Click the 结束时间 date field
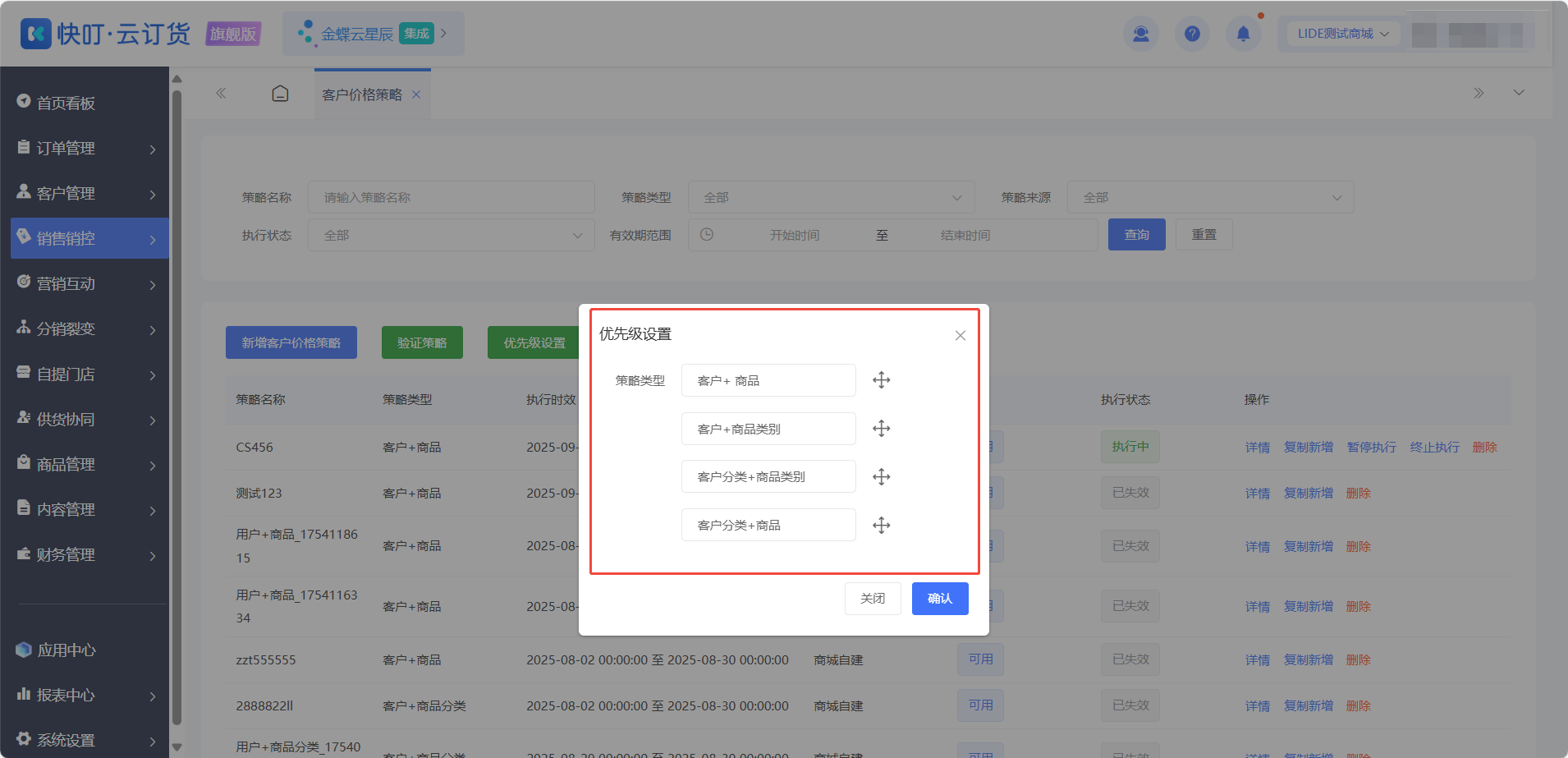 coord(965,236)
